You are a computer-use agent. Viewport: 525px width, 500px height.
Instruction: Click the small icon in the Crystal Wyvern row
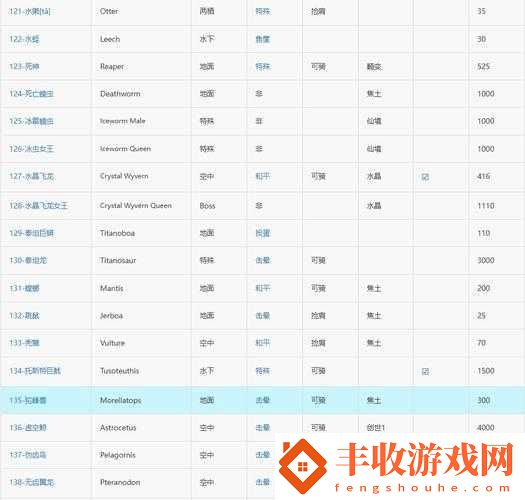coord(425,176)
